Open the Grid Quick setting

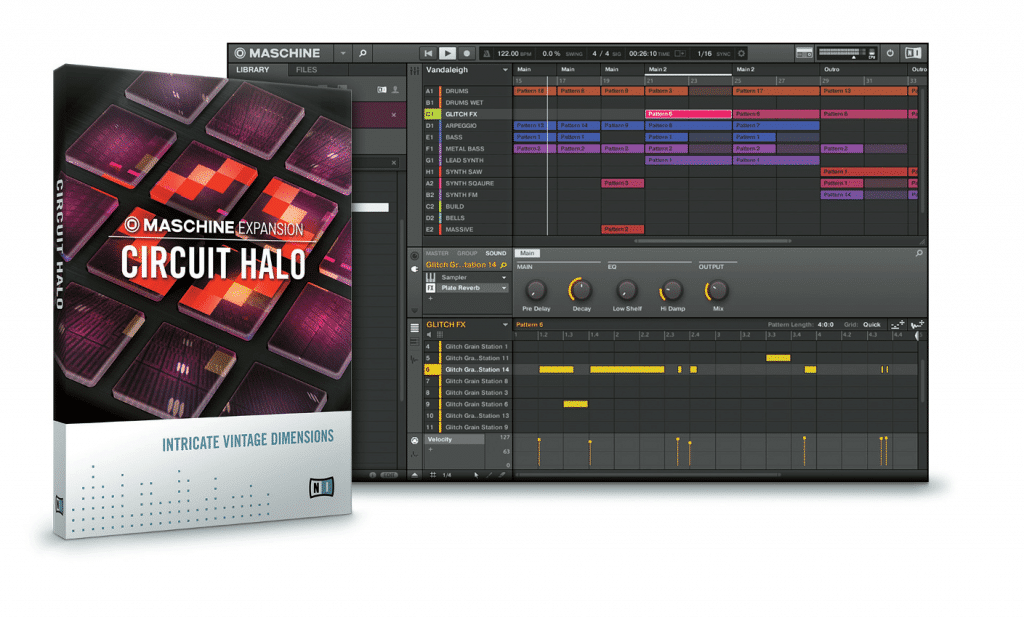click(872, 325)
